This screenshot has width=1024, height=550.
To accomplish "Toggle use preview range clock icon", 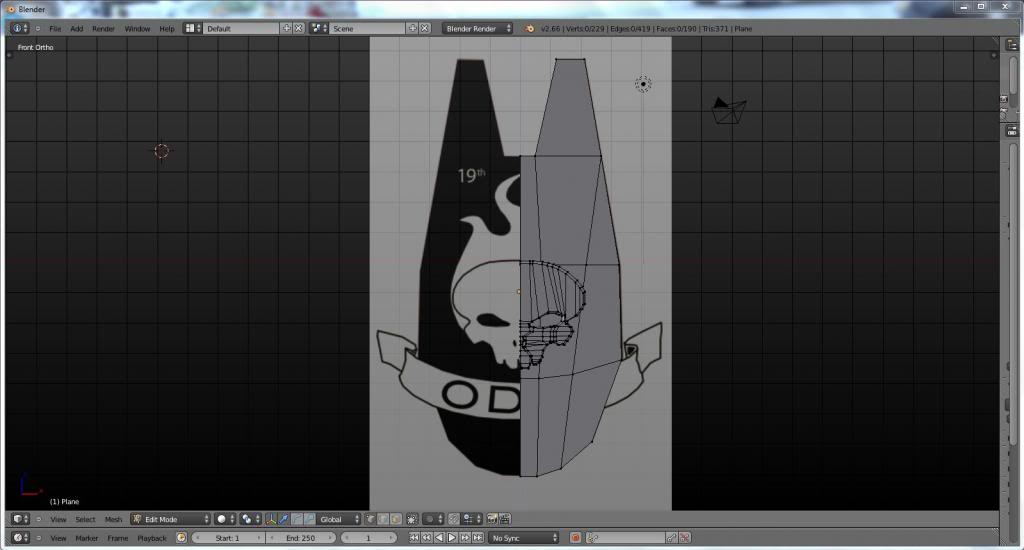I will pos(181,538).
